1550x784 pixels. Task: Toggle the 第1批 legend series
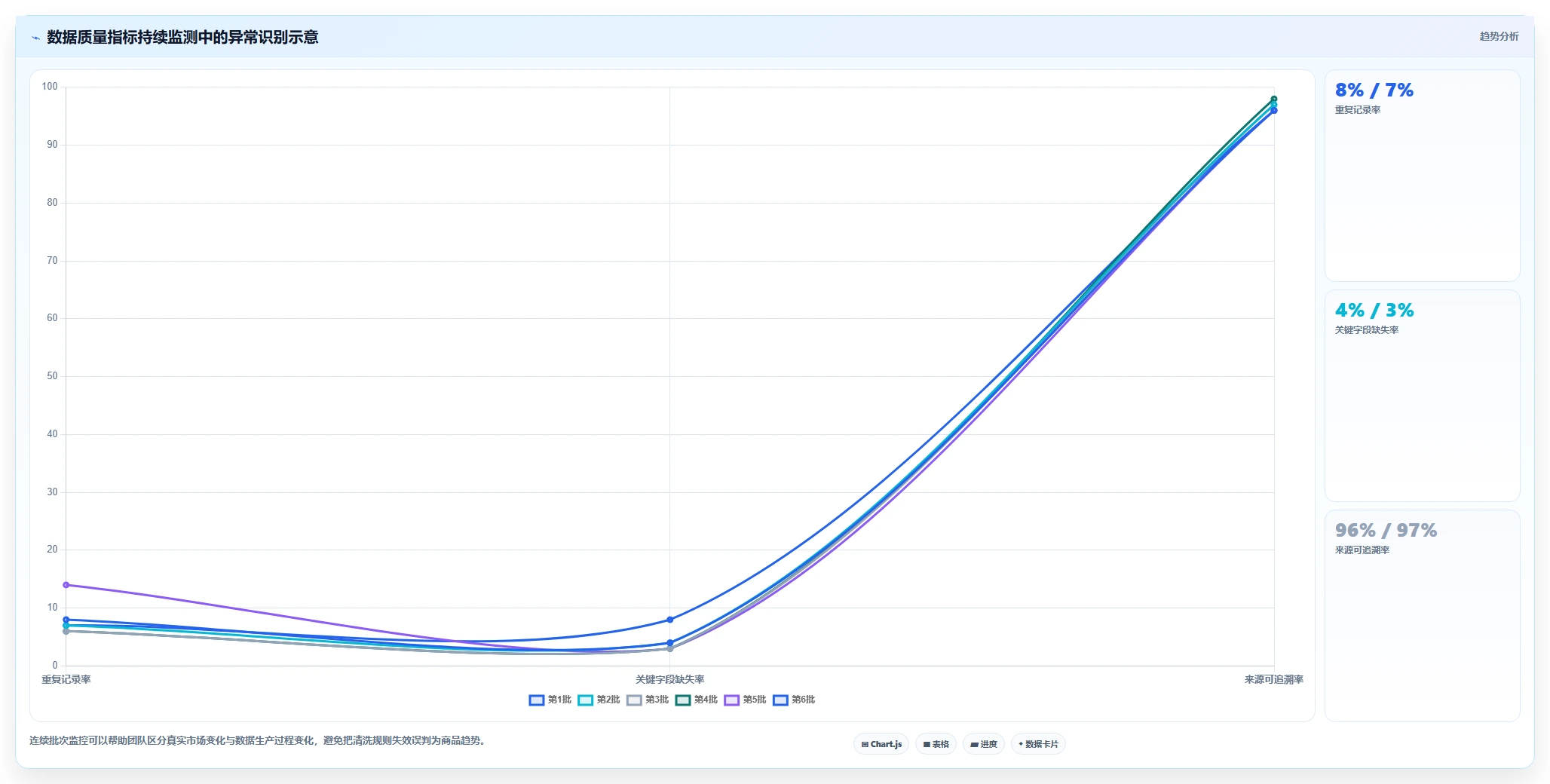coord(550,700)
